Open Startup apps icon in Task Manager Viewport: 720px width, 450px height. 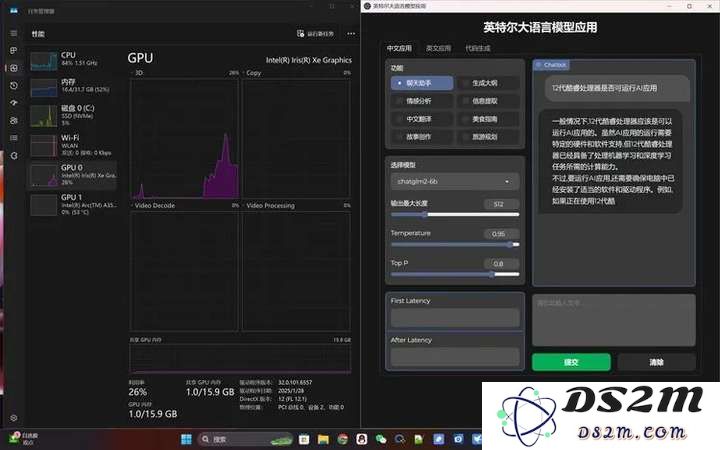[14, 103]
